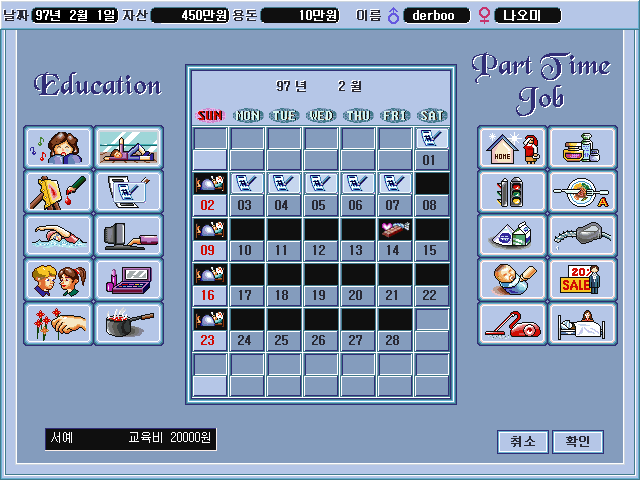This screenshot has height=480, width=640.
Task: Click the checked schedule above day 05
Action: point(321,183)
